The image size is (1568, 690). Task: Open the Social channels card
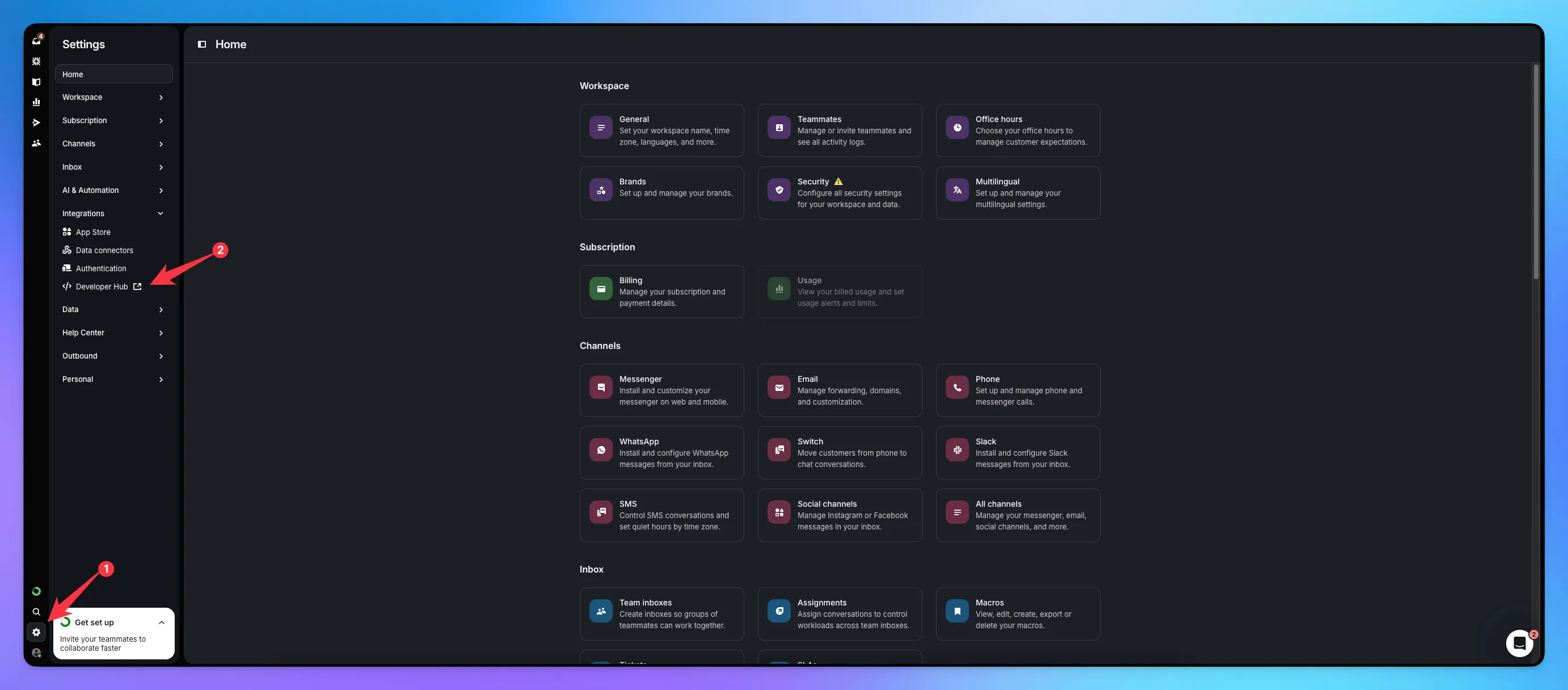[840, 515]
